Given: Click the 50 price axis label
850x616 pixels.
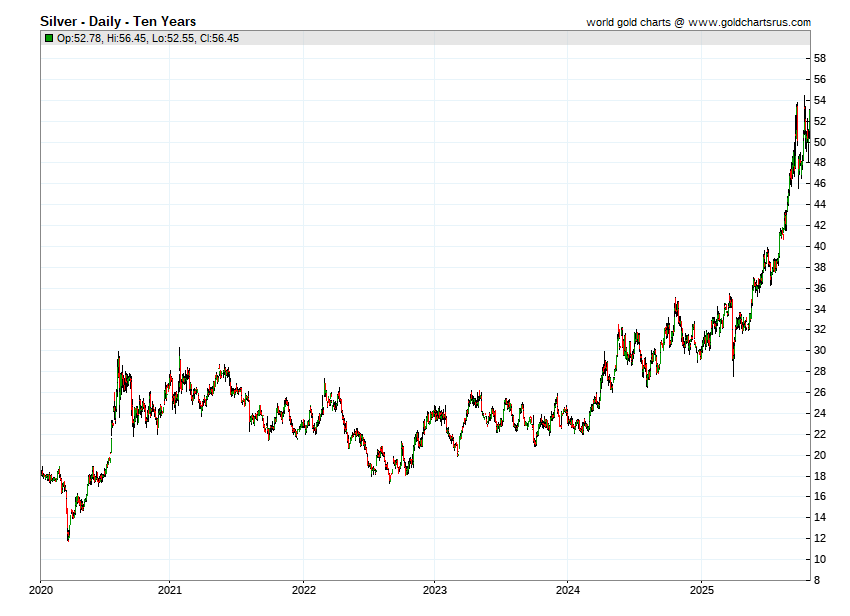Looking at the screenshot, I should 820,142.
